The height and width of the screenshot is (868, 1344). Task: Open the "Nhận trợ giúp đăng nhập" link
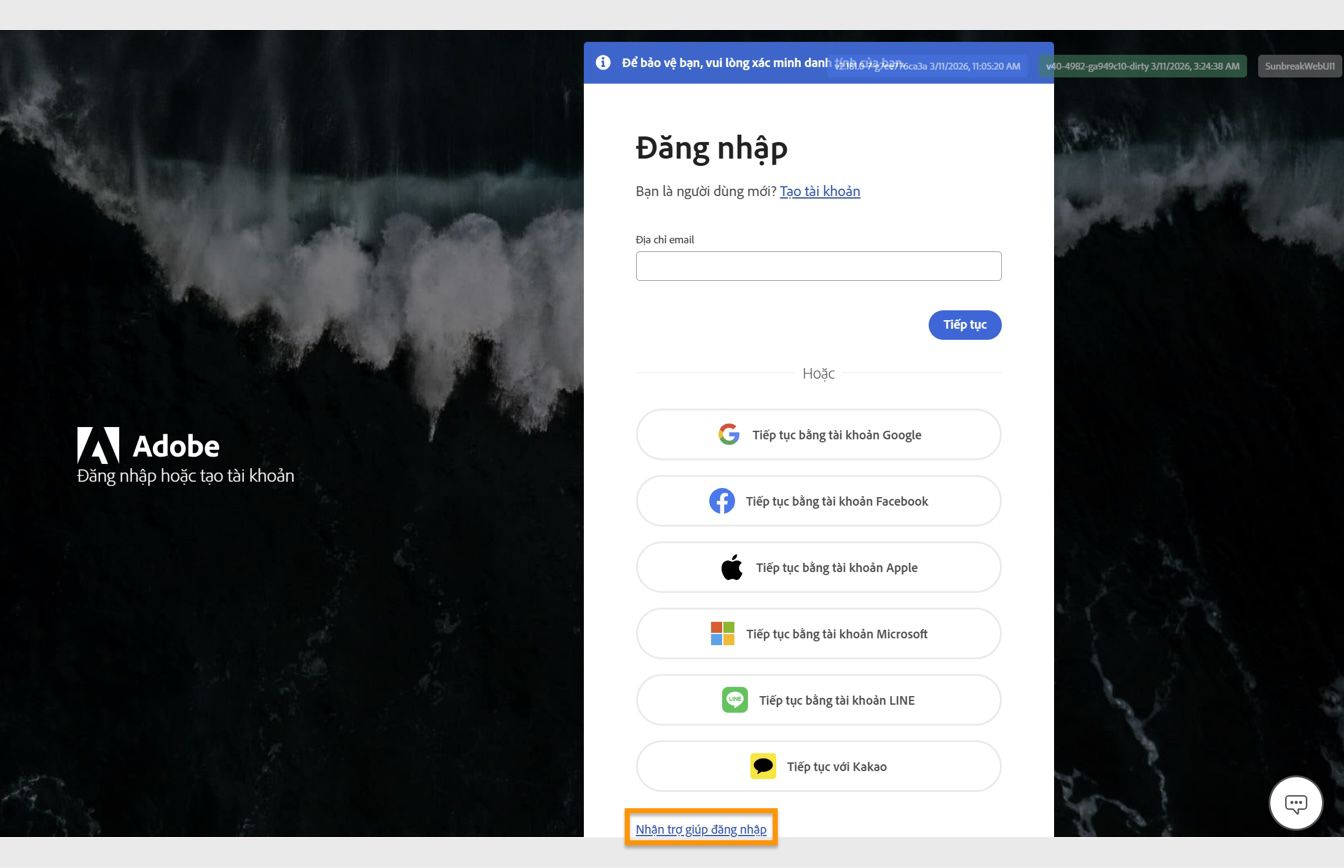click(x=701, y=829)
